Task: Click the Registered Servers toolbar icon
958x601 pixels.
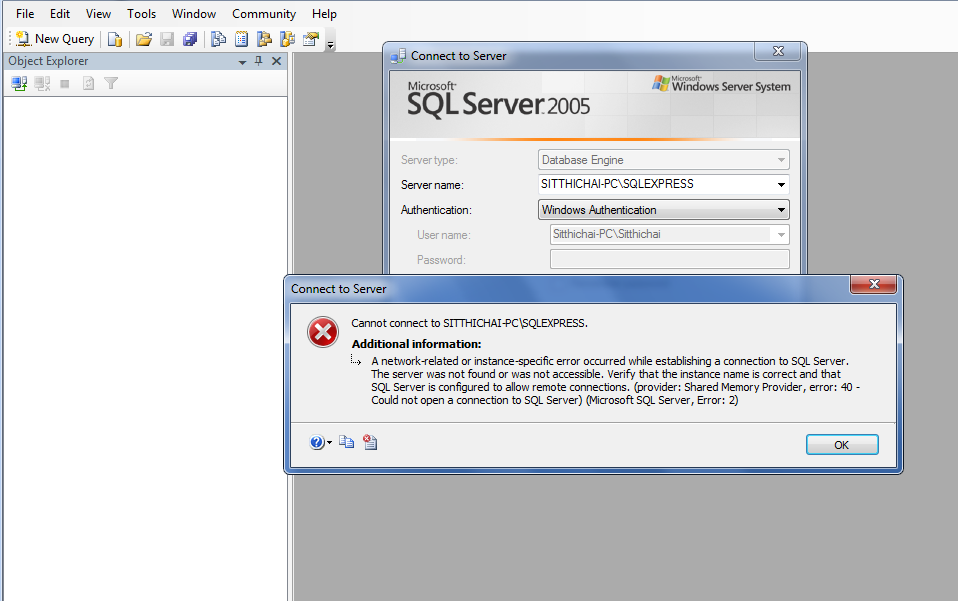Action: pyautogui.click(x=218, y=39)
